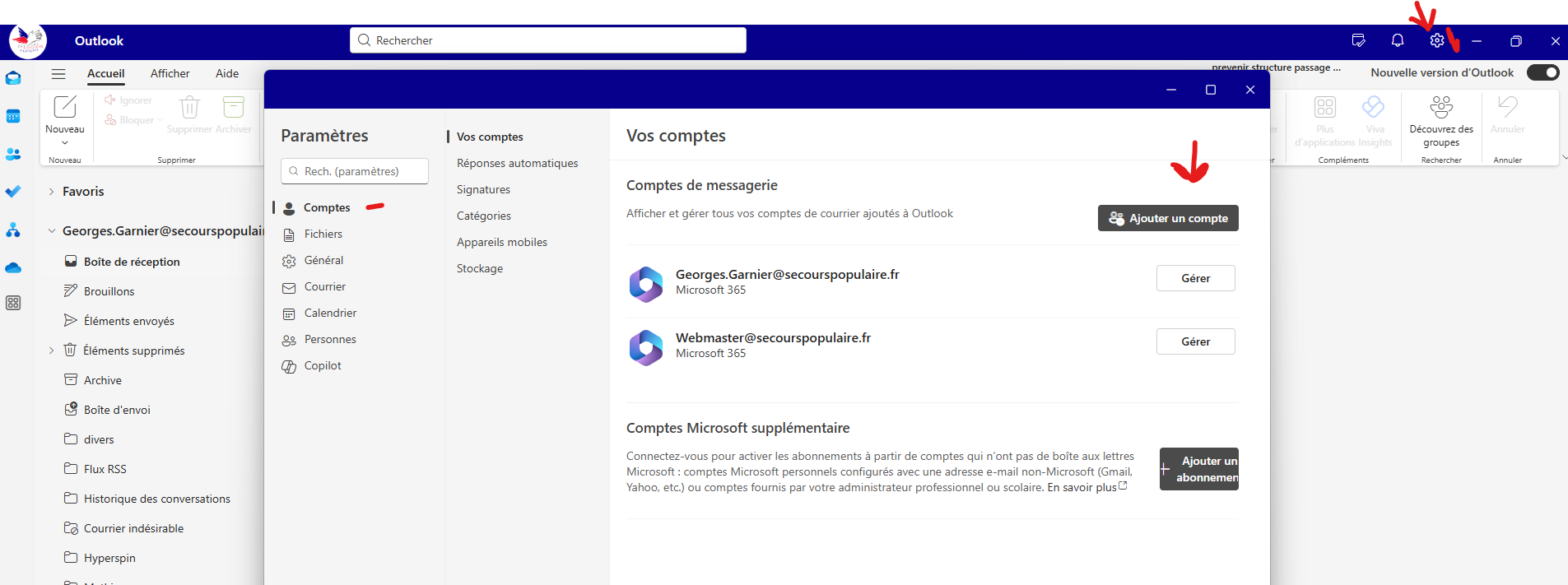
Task: Open Appareils mobiles settings
Action: tap(502, 242)
